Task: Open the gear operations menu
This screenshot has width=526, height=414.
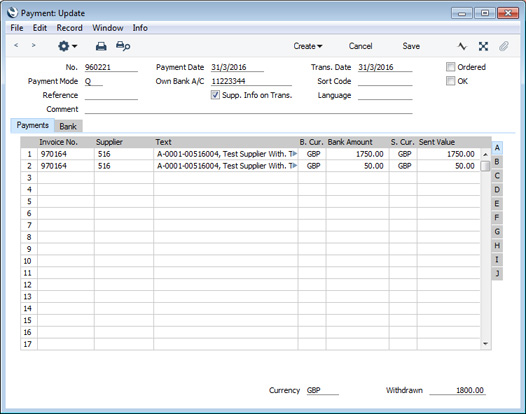Action: 67,46
